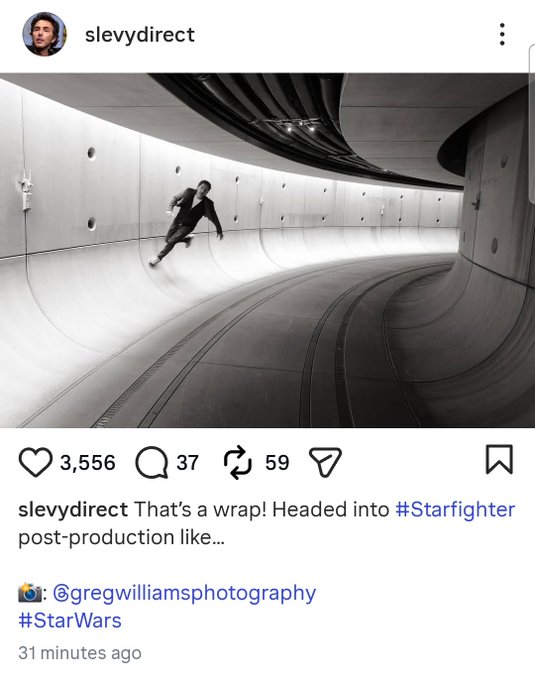Click the camera emoji in the caption
This screenshot has height=680, width=535.
29,593
